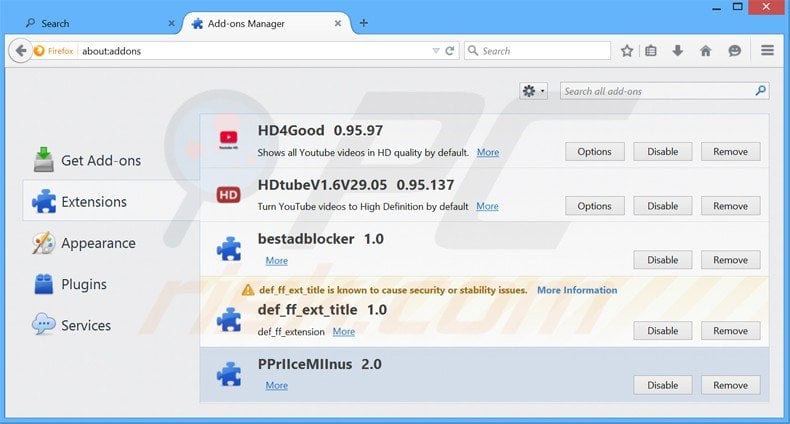Click More link under PPrIIceMIInus
The height and width of the screenshot is (424, 790).
(277, 386)
